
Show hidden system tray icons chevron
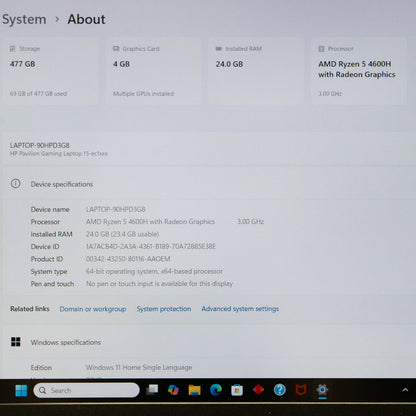click(405, 390)
